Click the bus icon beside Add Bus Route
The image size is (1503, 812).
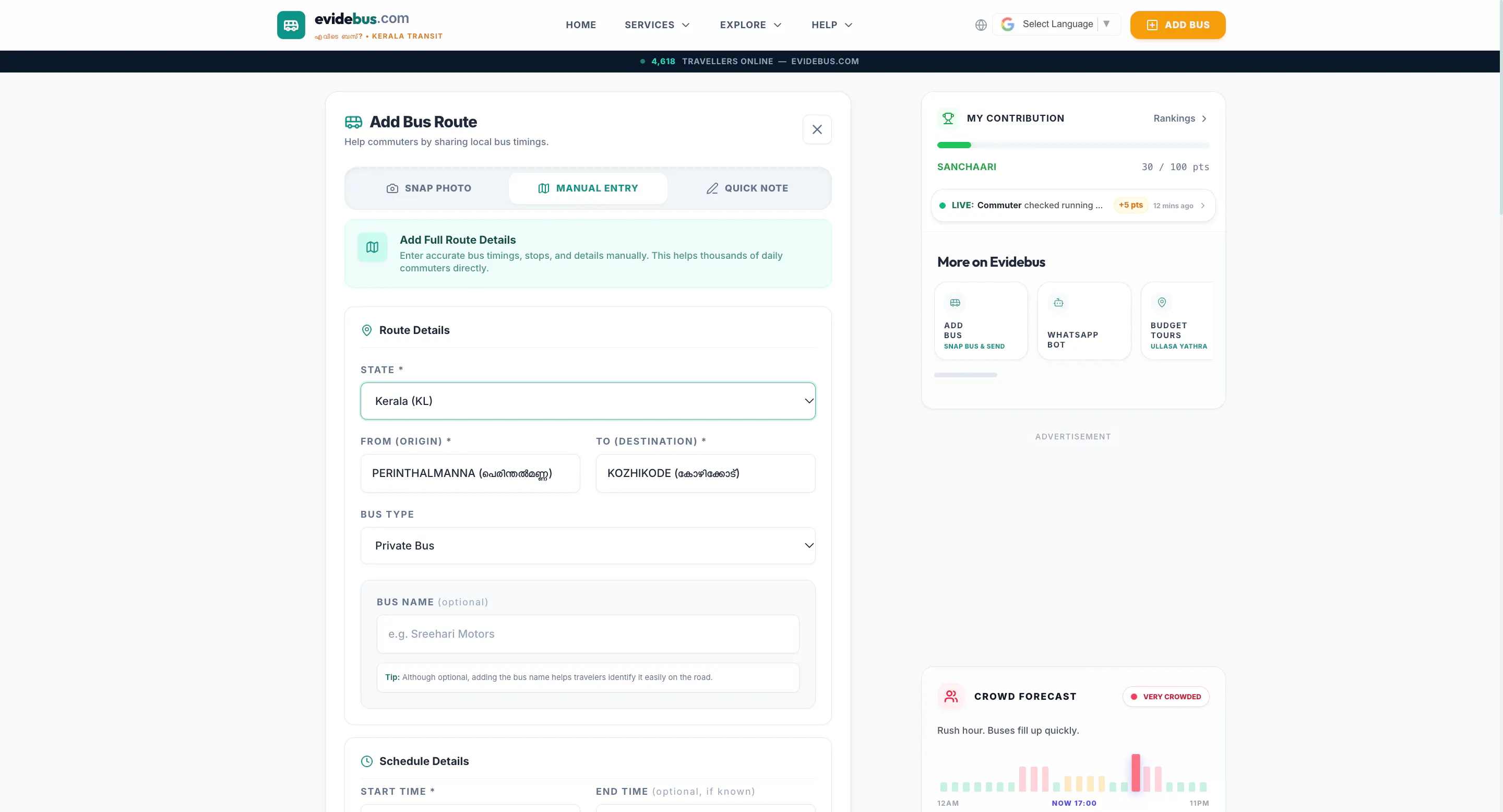pyautogui.click(x=354, y=122)
